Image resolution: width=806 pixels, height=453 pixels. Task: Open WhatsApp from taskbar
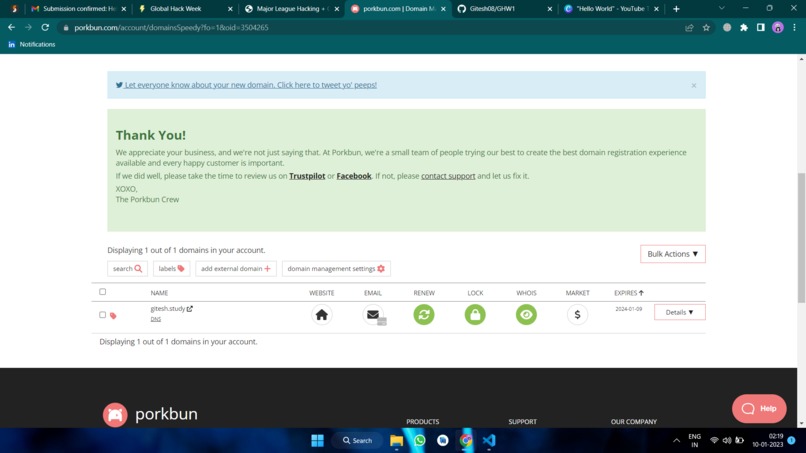click(x=419, y=441)
